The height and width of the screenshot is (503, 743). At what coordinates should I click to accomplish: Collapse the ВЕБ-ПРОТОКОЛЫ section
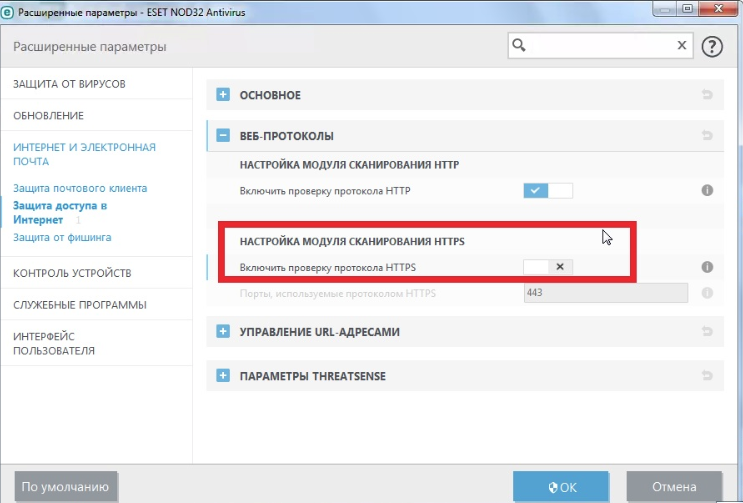(x=223, y=135)
